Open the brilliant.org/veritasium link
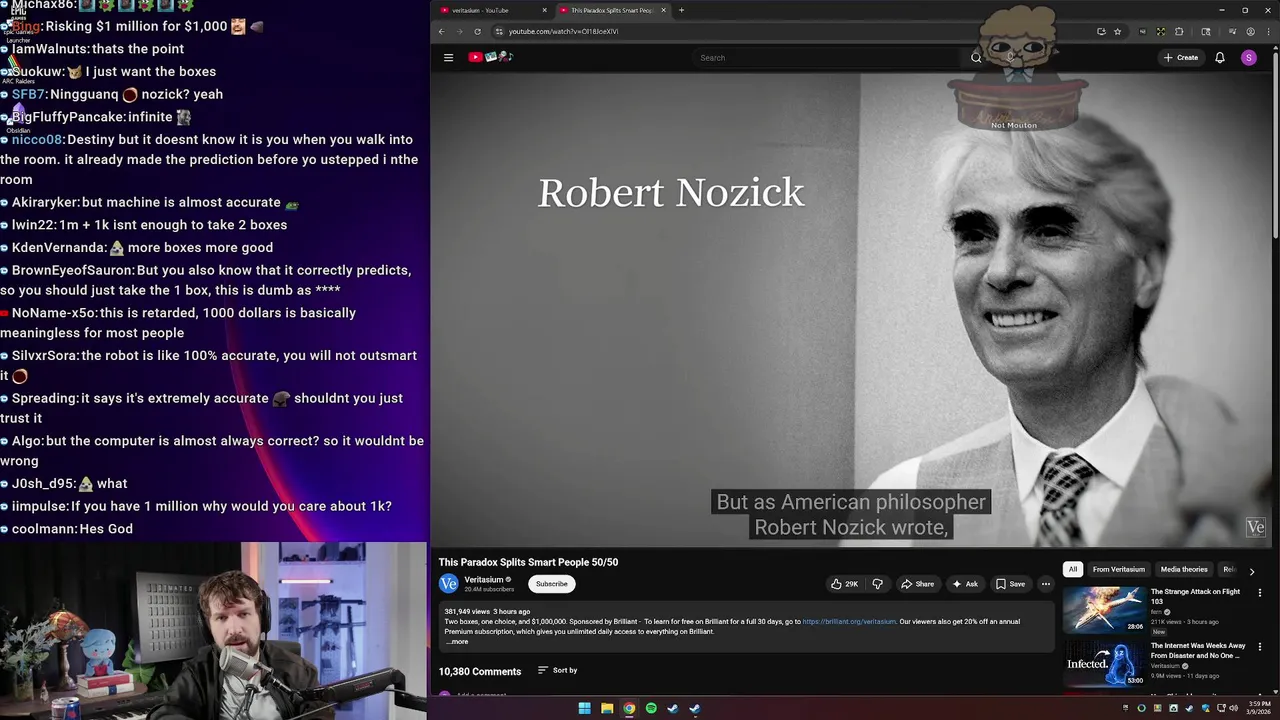This screenshot has height=720, width=1280. (x=849, y=622)
